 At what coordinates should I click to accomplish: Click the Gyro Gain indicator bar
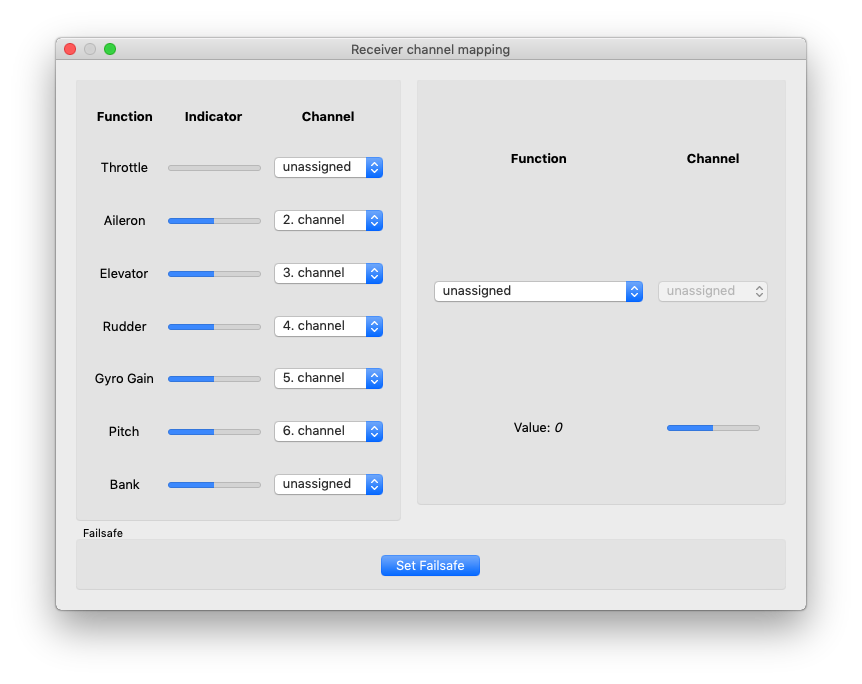click(214, 379)
